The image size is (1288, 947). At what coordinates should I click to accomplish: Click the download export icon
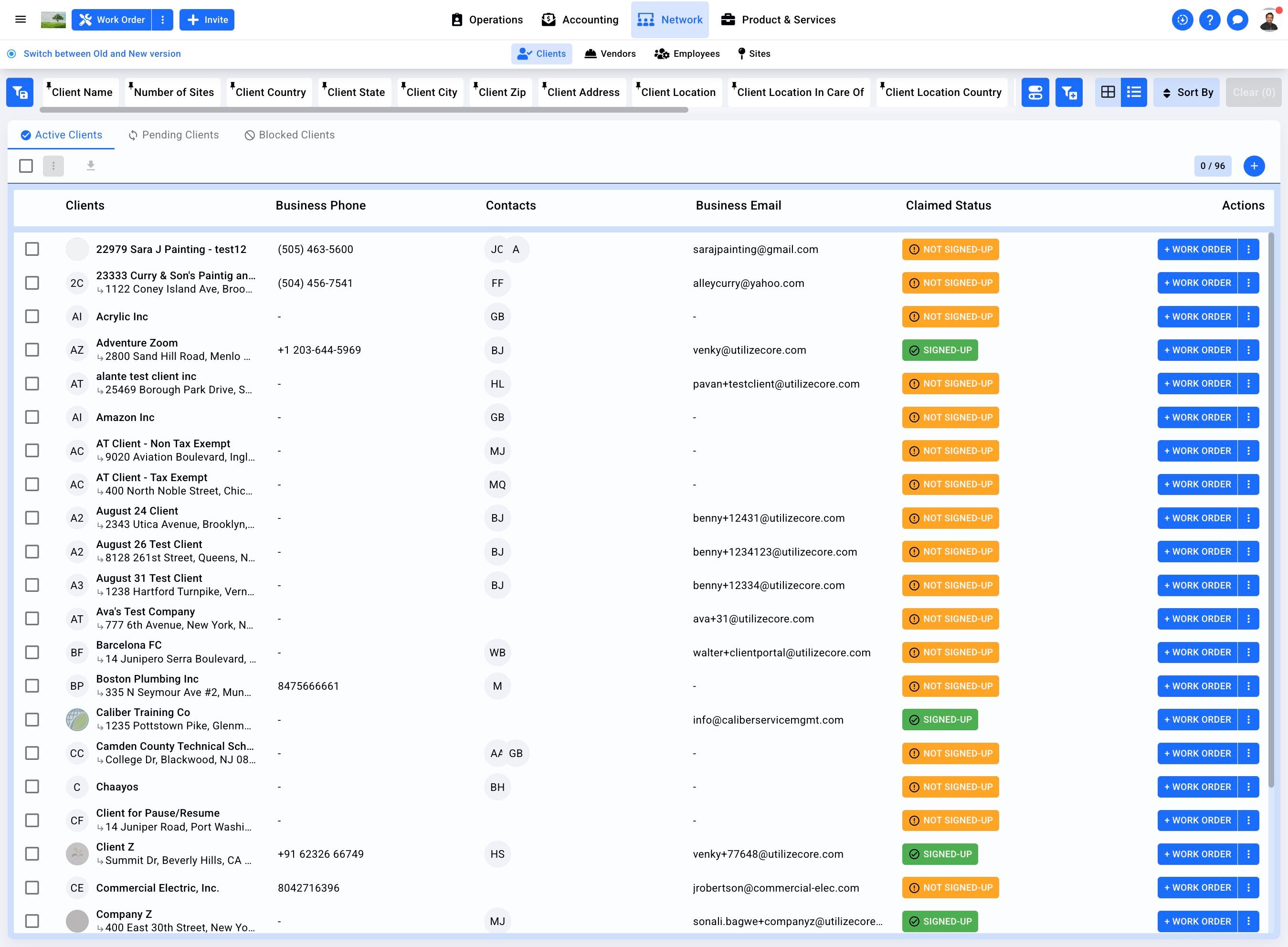click(x=91, y=166)
